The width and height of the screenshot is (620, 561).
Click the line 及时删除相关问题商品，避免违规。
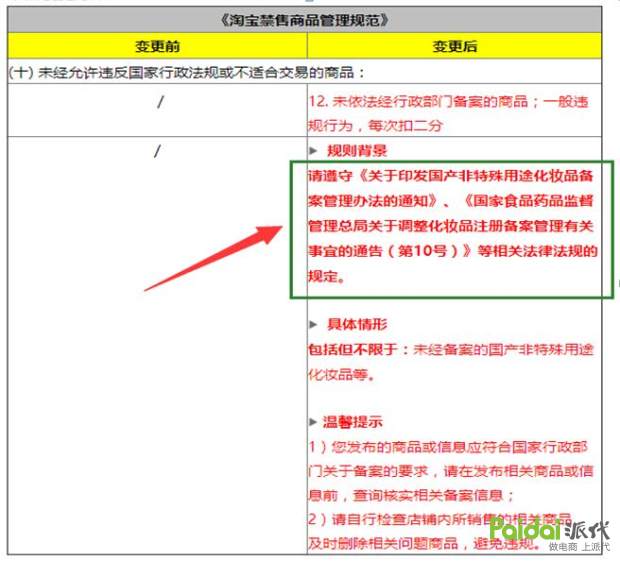(x=425, y=544)
